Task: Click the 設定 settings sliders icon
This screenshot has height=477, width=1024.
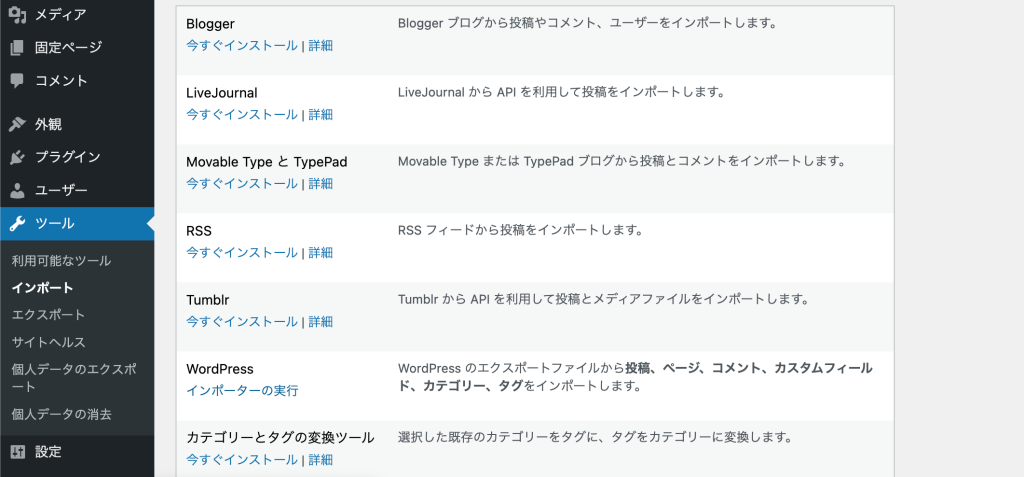Action: point(18,452)
